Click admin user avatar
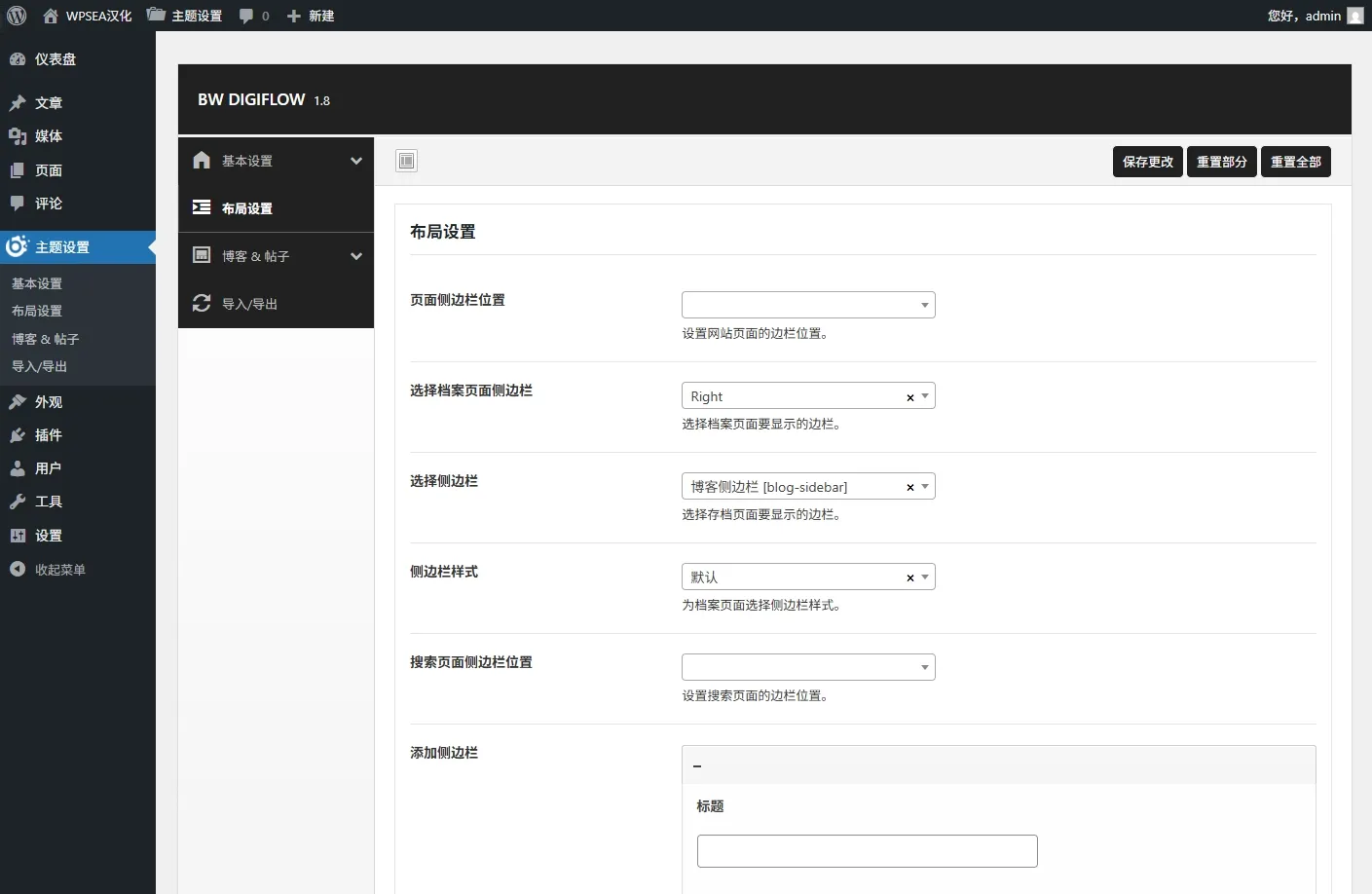1372x894 pixels. coord(1354,16)
